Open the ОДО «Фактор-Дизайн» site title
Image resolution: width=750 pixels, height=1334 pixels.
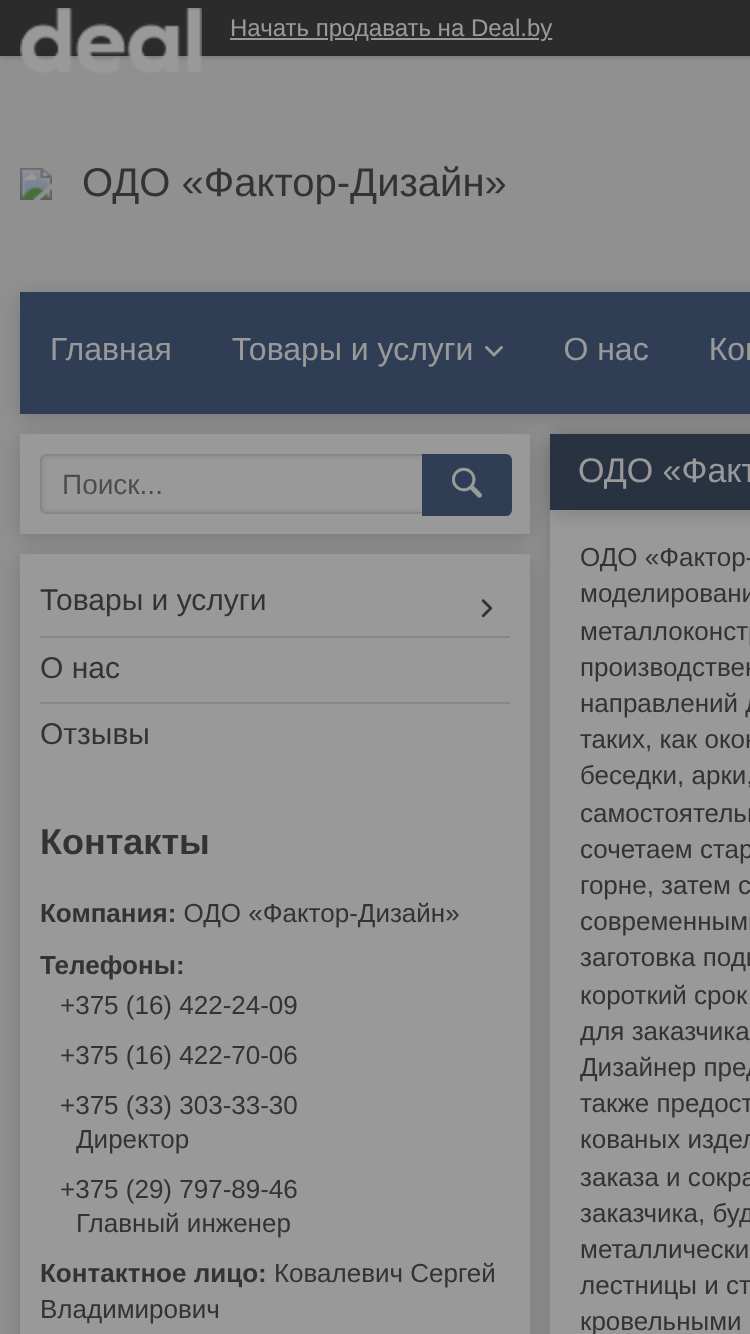[x=294, y=184]
